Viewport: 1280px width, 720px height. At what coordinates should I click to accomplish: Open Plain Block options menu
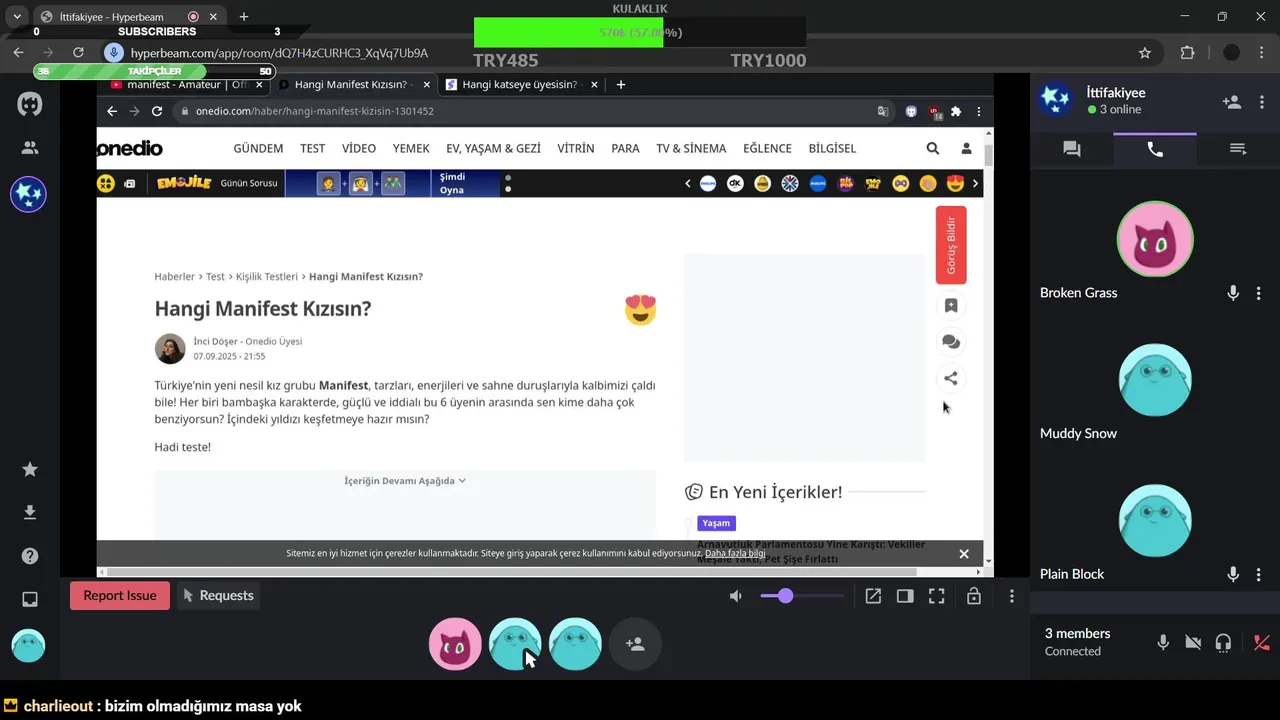click(x=1259, y=574)
